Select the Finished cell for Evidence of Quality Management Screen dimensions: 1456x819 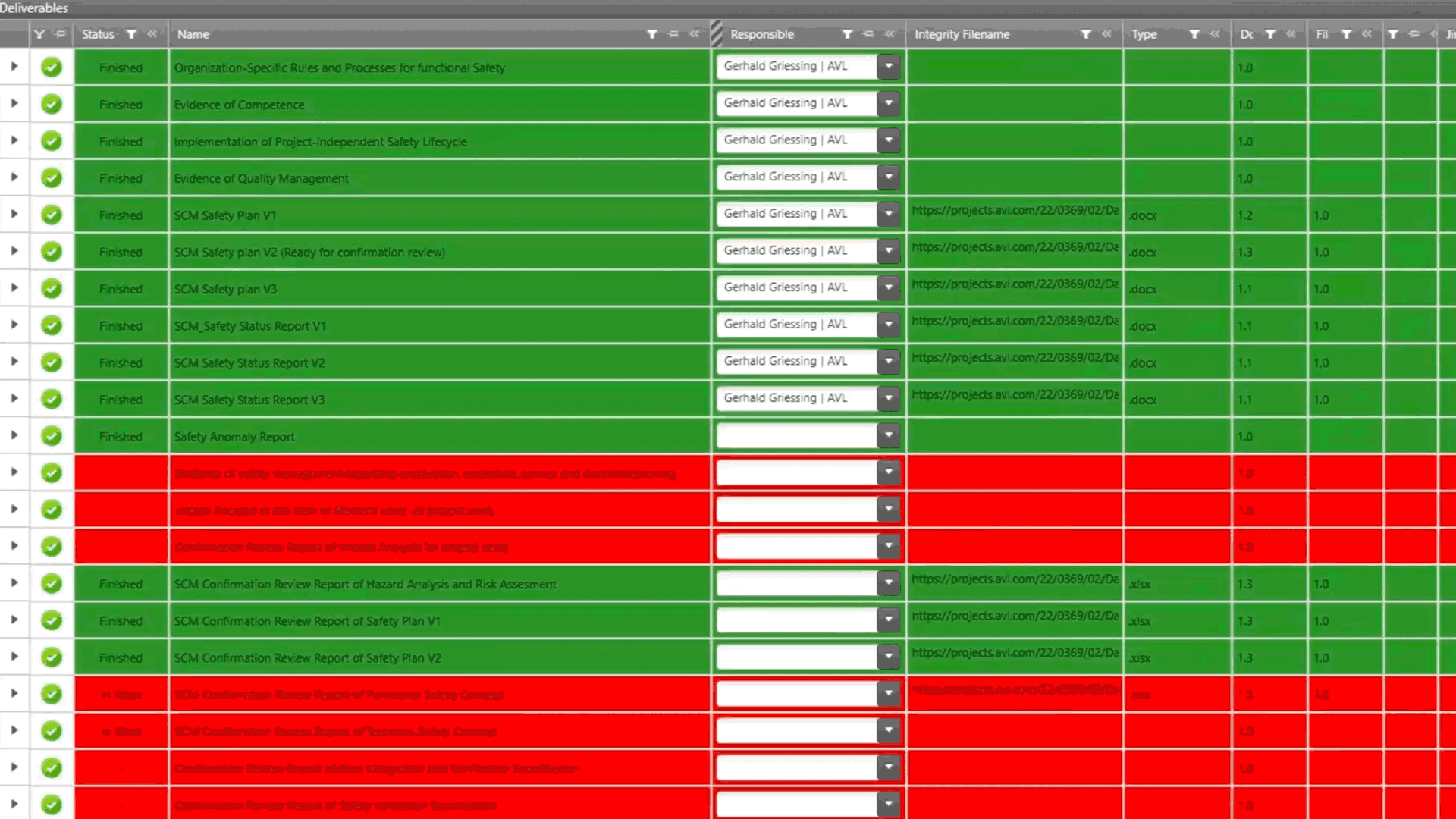point(121,178)
